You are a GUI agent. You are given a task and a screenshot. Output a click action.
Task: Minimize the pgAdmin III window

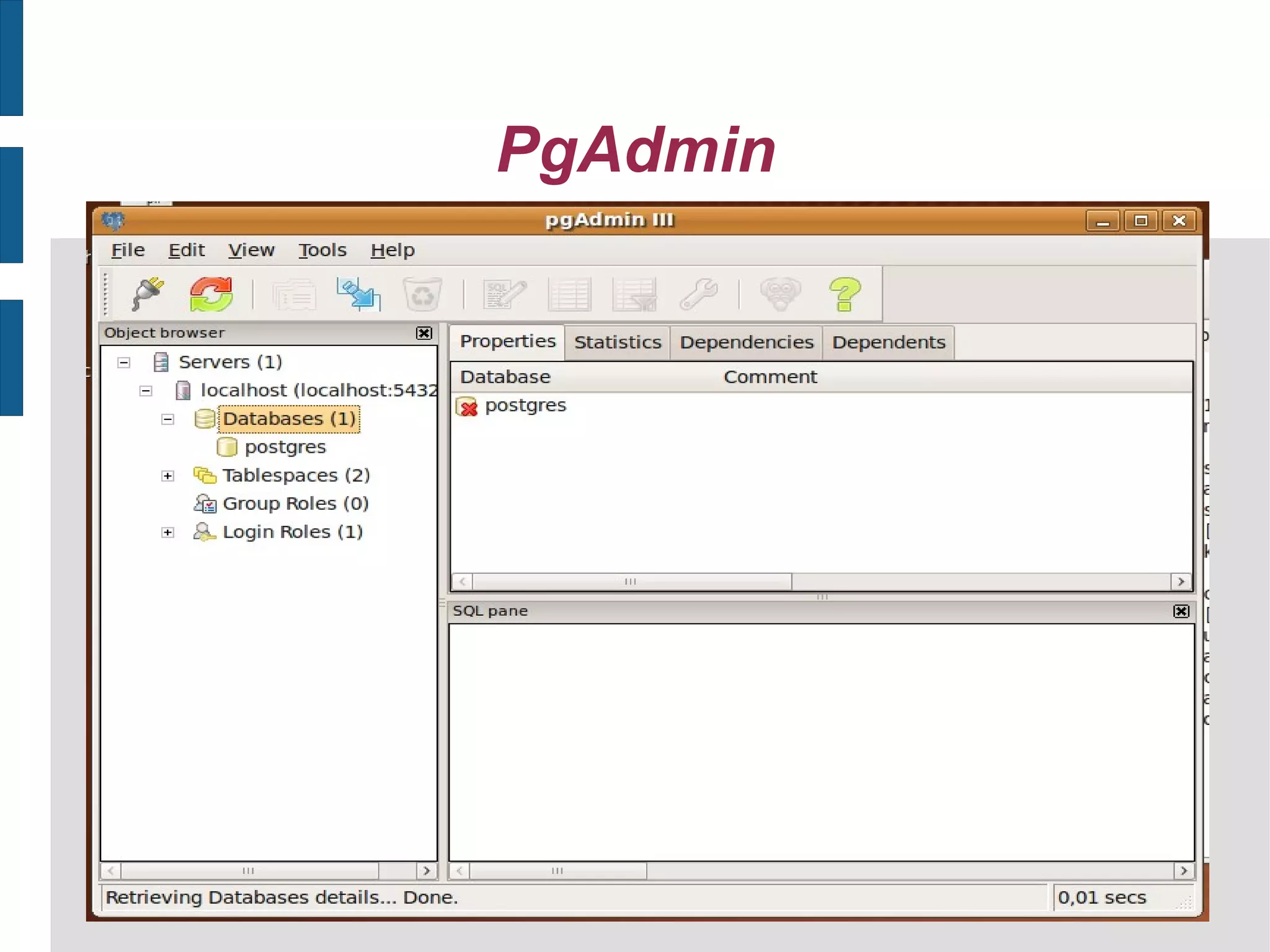(x=1103, y=221)
